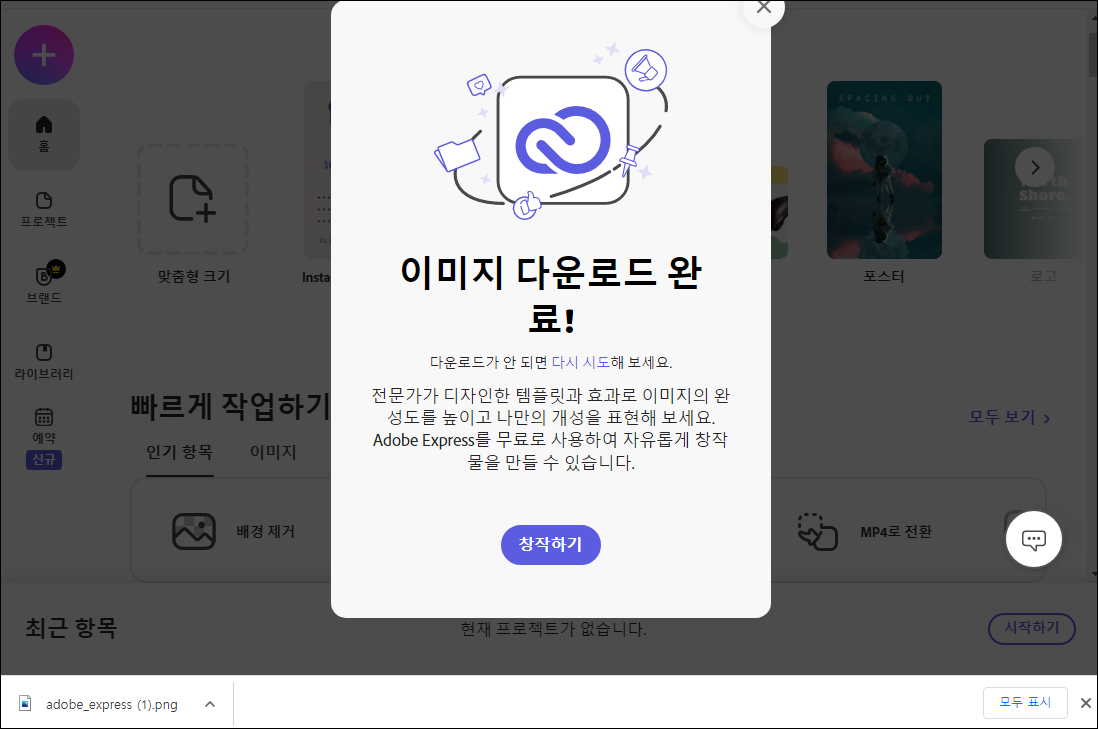Click the 모두 보기 link
This screenshot has width=1098, height=729.
pos(1009,417)
